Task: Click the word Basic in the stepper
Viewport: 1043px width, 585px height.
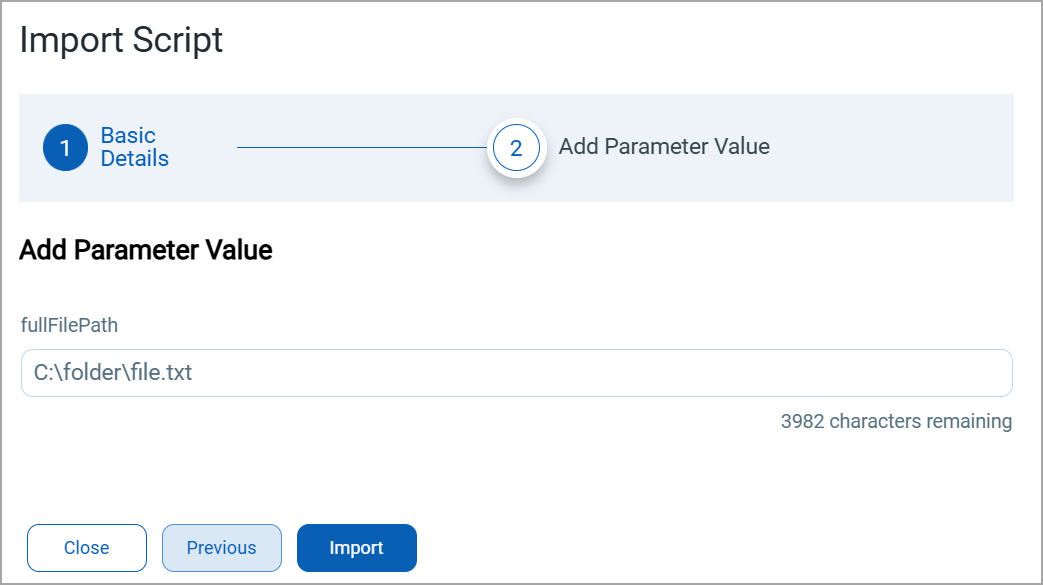Action: [x=128, y=136]
